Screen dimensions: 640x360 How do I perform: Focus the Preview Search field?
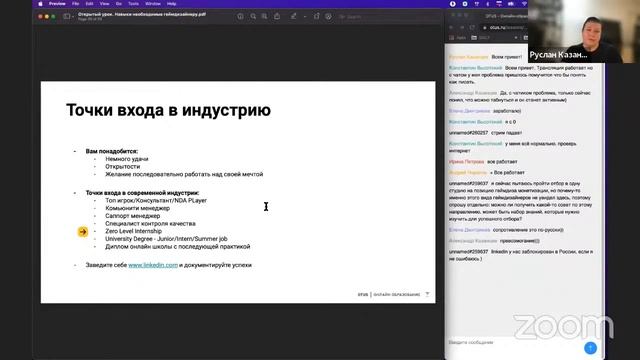coord(388,17)
